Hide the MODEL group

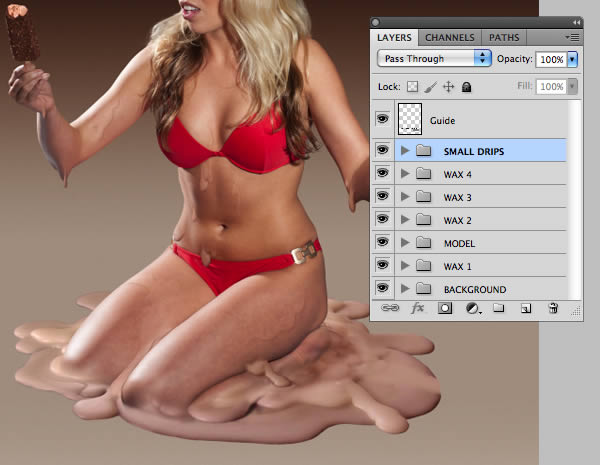382,242
